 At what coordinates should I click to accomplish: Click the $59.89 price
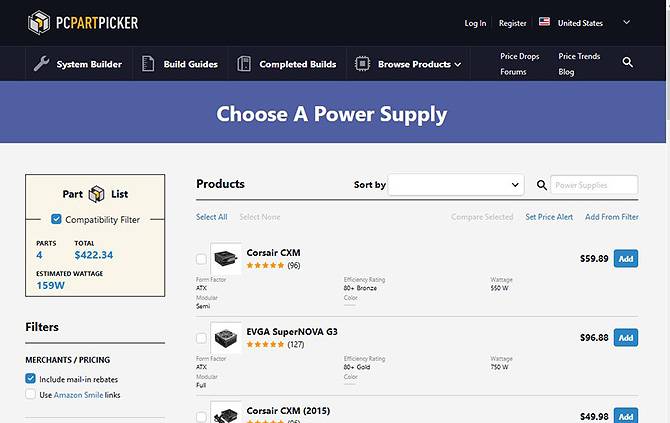coord(594,258)
